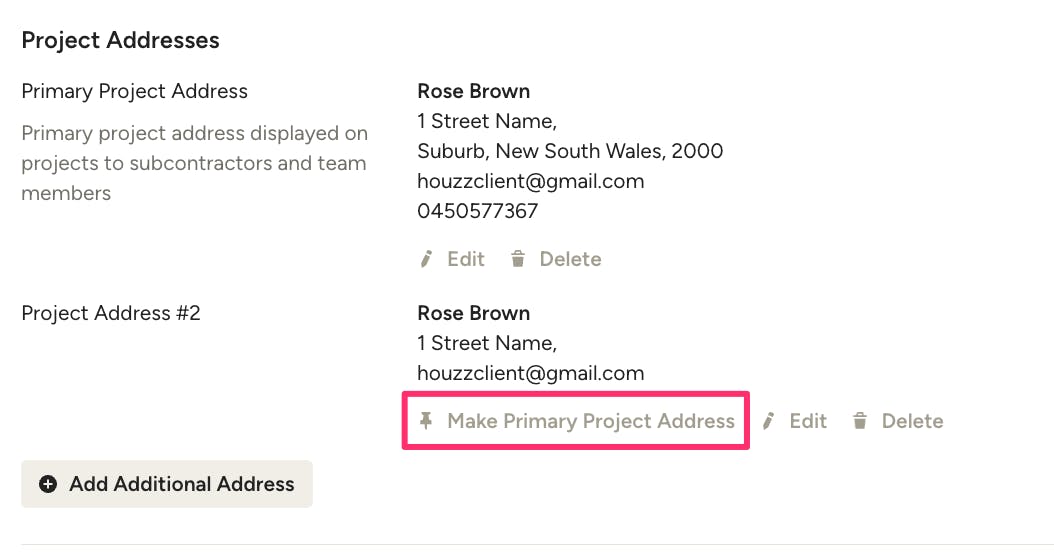
Task: Click the plus circle icon in Add Additional Address
Action: (x=48, y=484)
